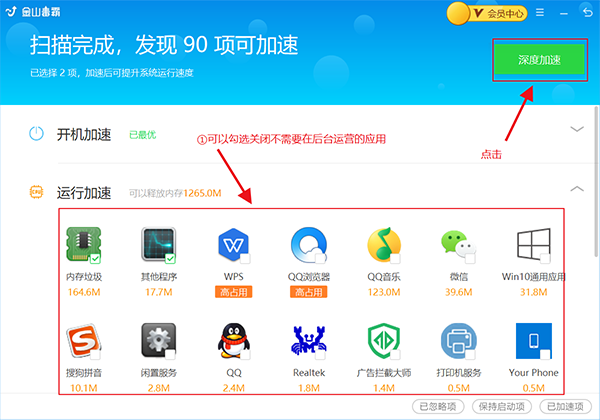Select the QQ浏览器 browser icon

click(308, 245)
